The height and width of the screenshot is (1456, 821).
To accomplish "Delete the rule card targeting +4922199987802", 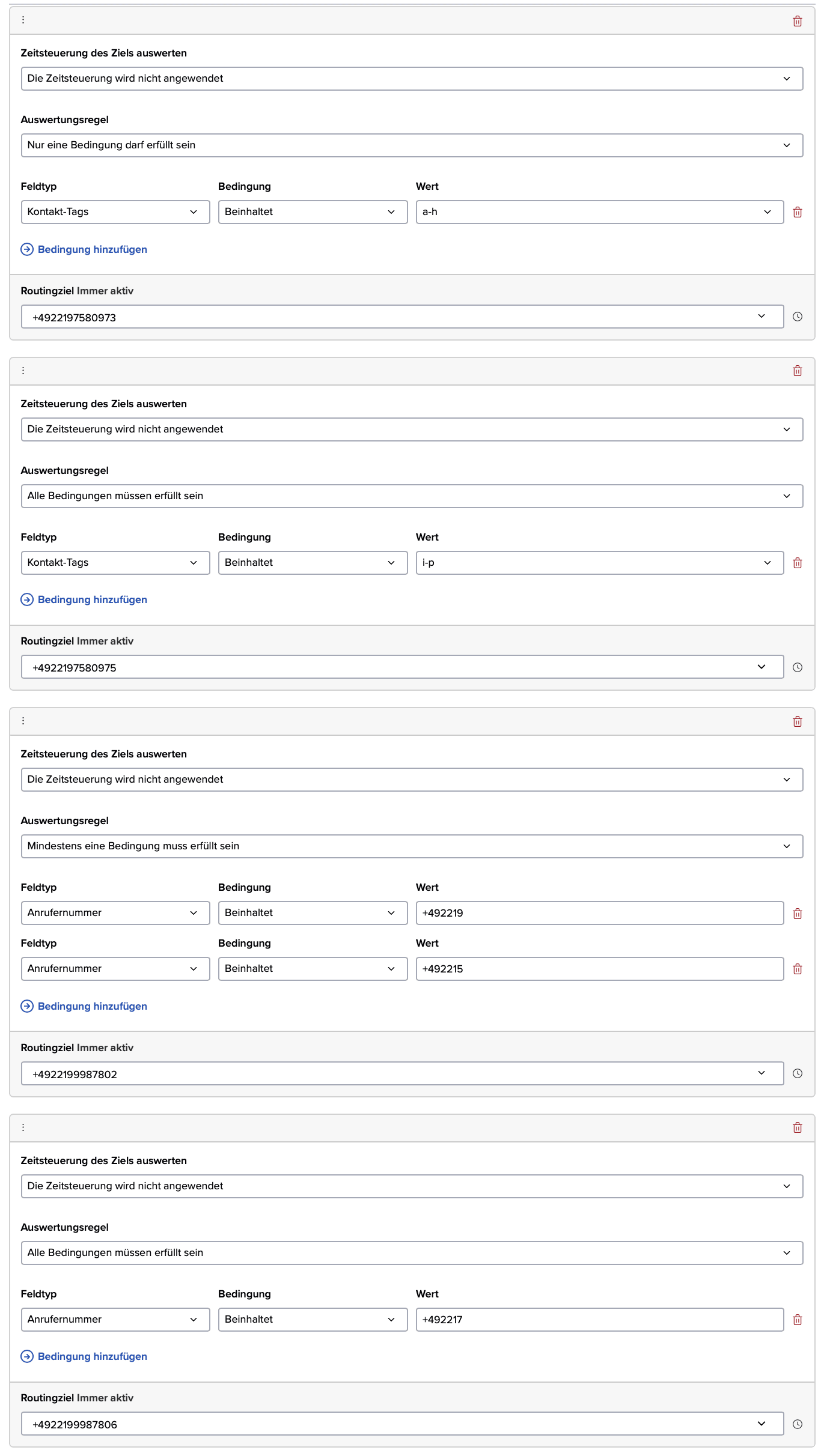I will (x=797, y=721).
